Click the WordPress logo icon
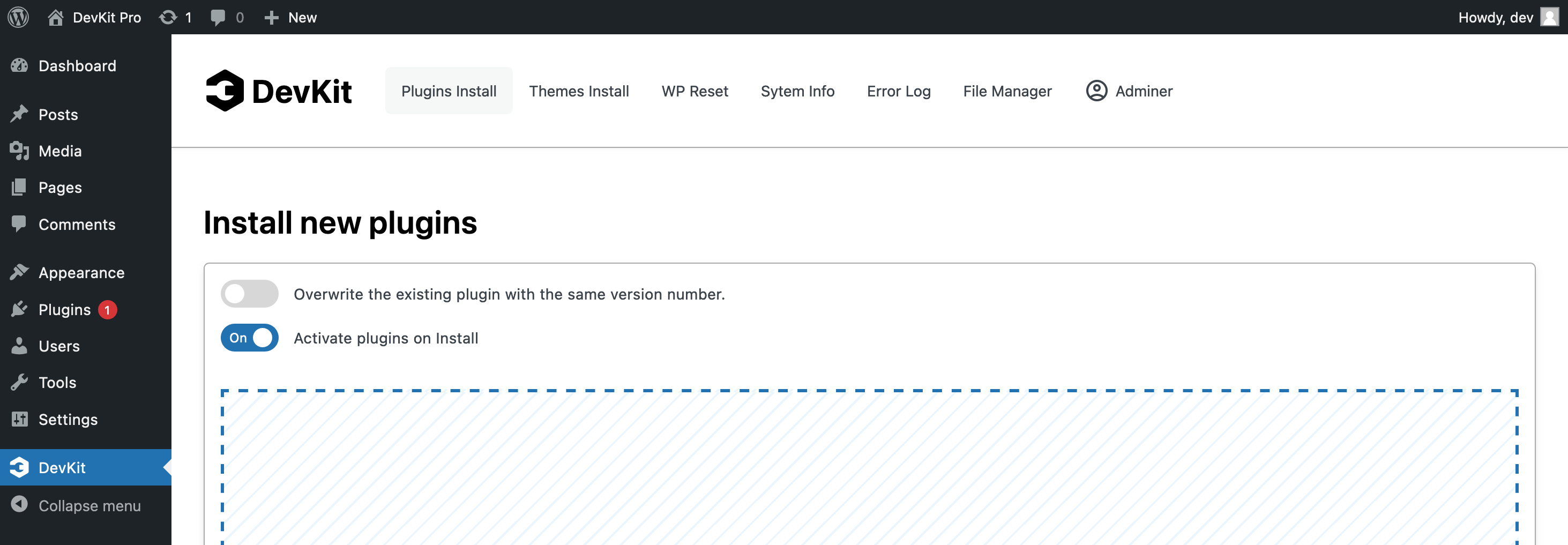The width and height of the screenshot is (1568, 545). [x=18, y=17]
